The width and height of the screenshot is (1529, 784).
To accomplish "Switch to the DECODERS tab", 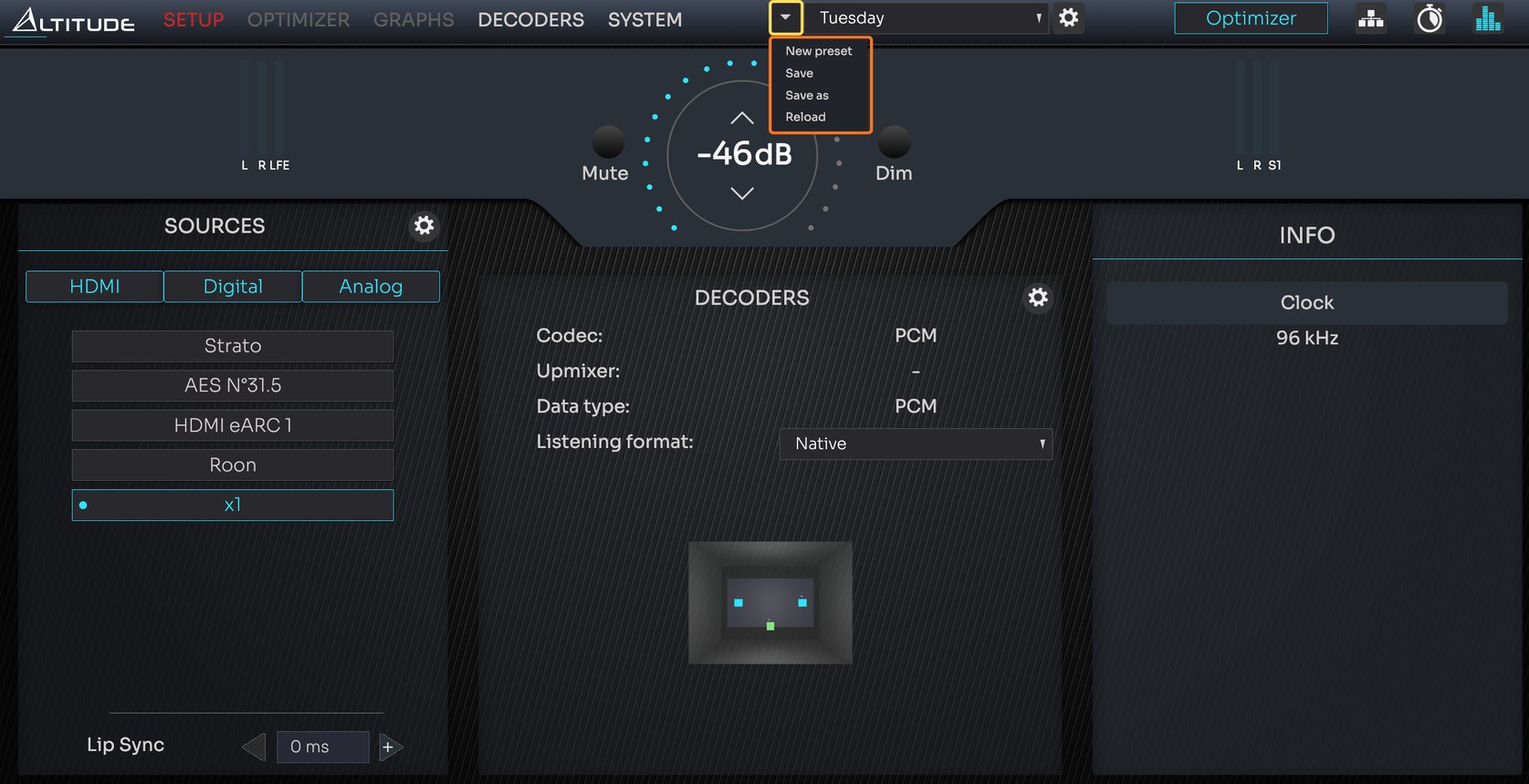I will (x=531, y=19).
